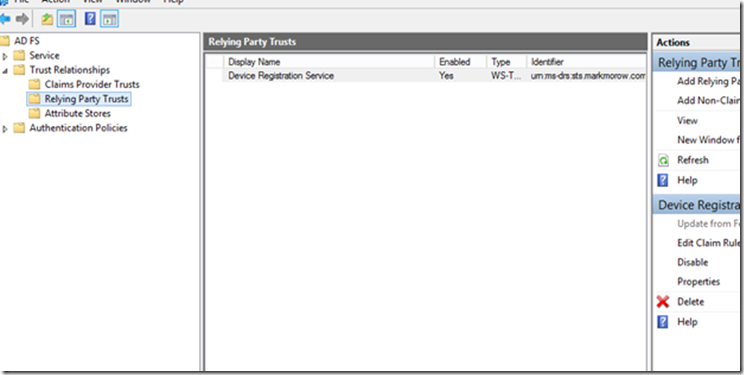744x375 pixels.
Task: Click Help icon under Device Registration actions
Action: click(663, 322)
